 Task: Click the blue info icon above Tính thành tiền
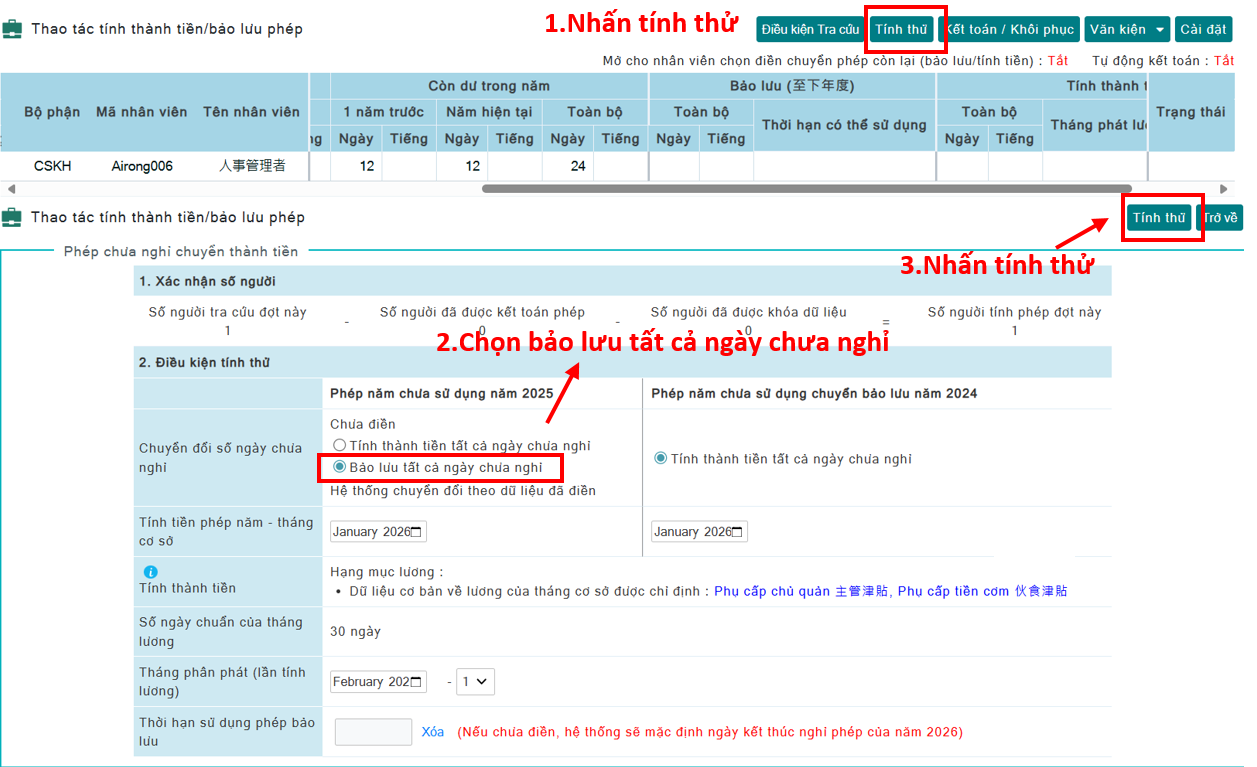coord(151,572)
